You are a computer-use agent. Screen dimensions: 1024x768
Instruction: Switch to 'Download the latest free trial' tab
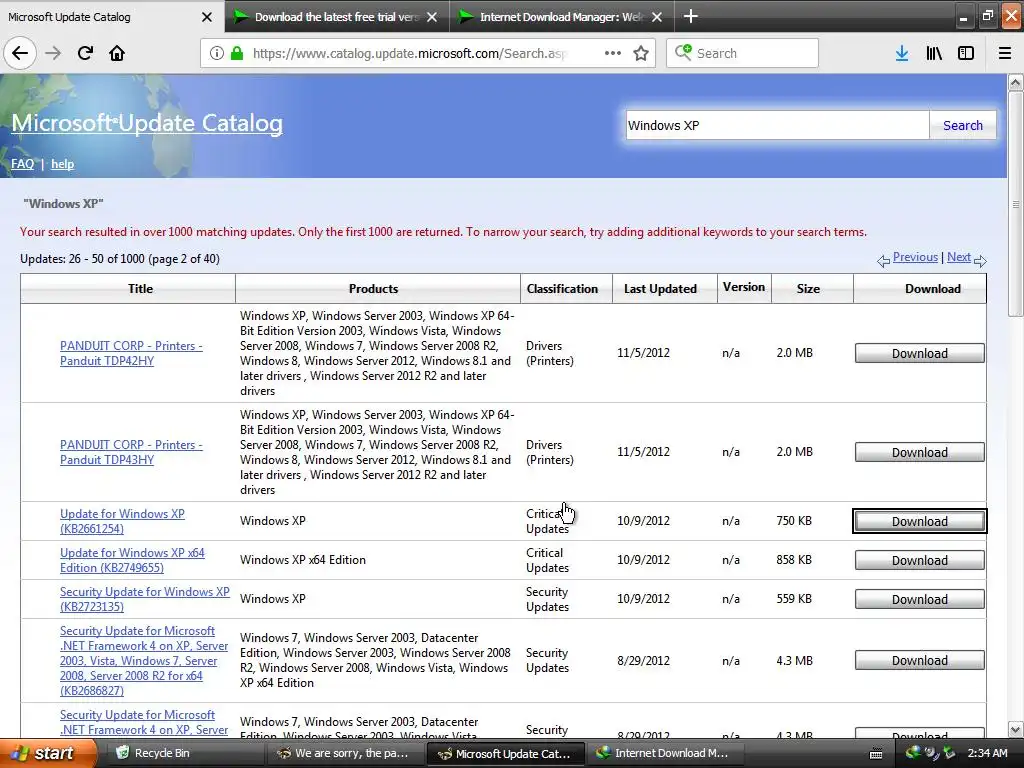[336, 16]
